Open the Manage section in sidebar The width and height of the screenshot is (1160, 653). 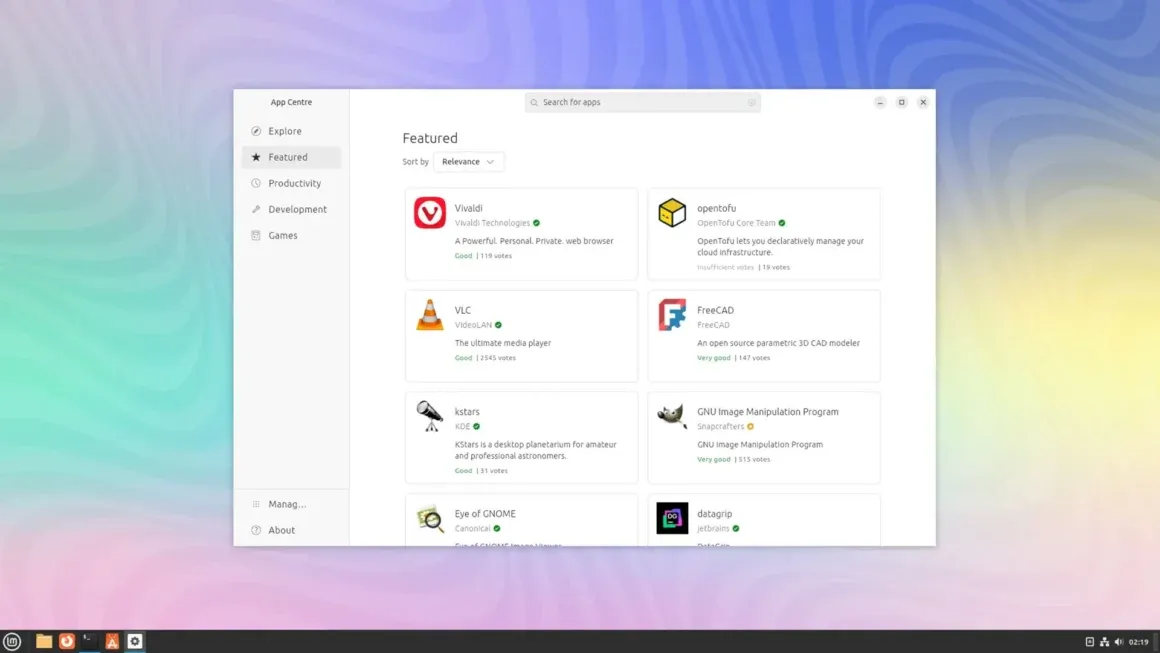tap(291, 504)
